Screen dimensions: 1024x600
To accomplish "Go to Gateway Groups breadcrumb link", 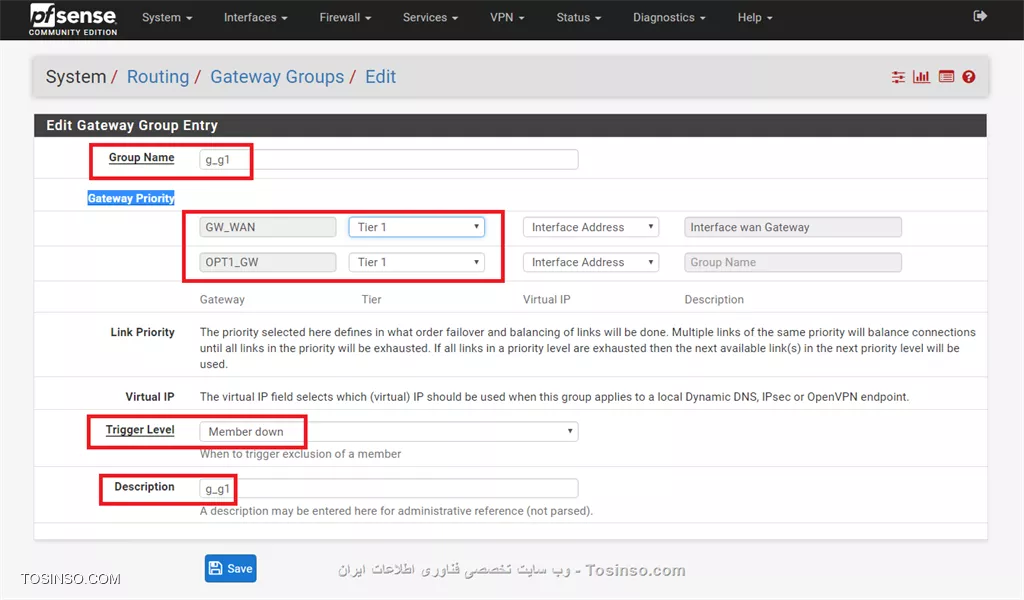I will click(277, 77).
